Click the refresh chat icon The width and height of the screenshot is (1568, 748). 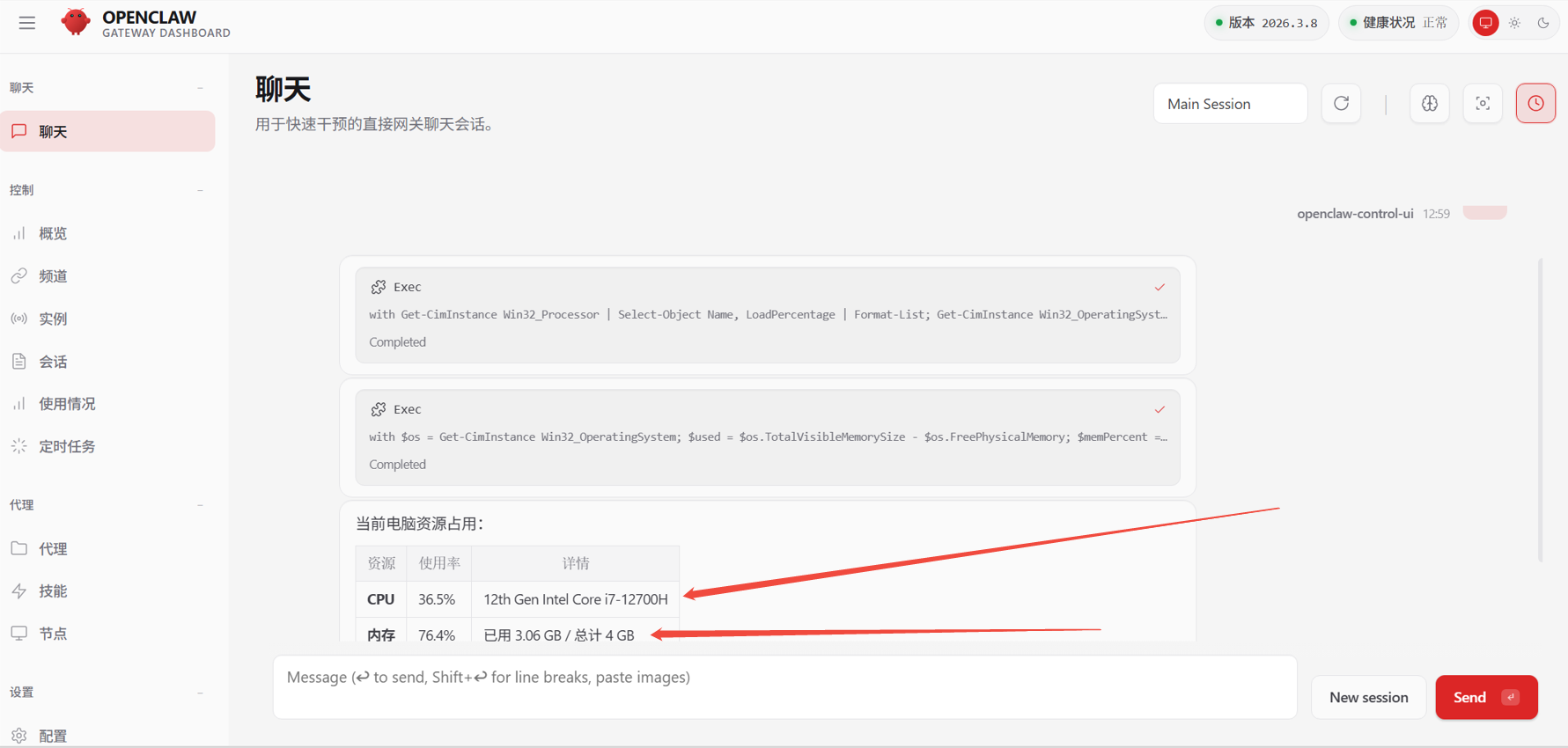(1341, 104)
